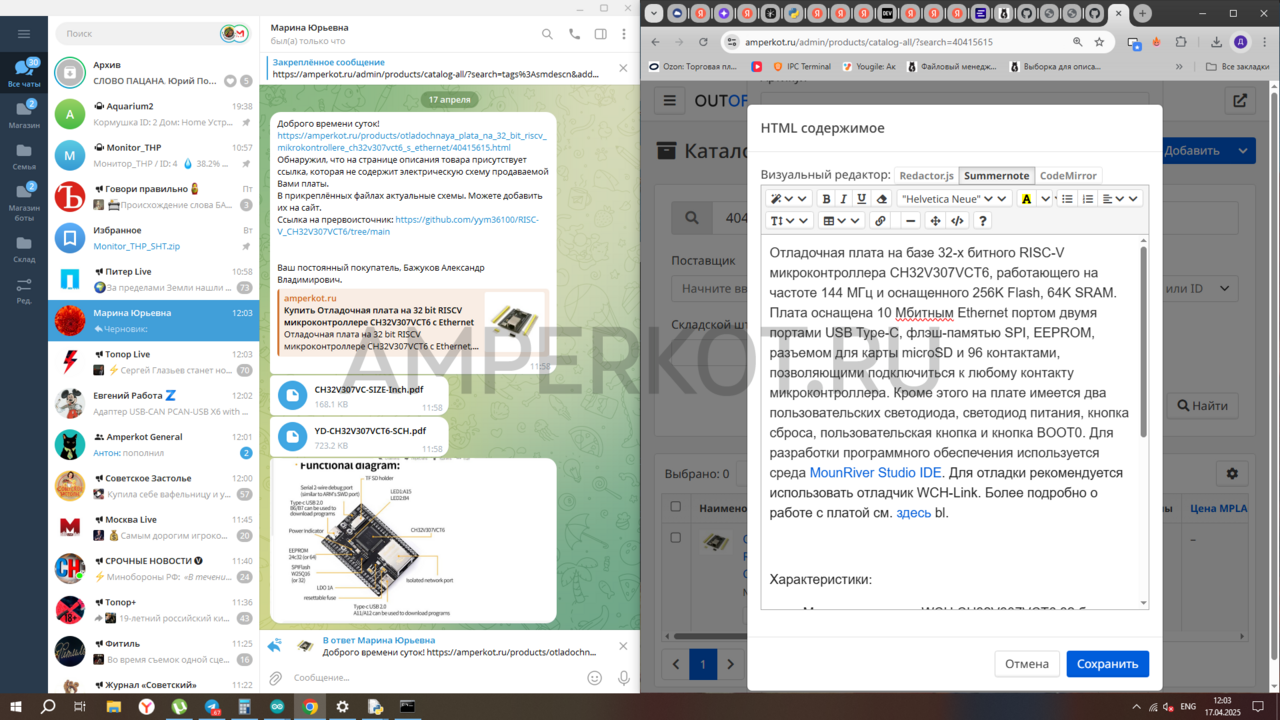Open the insert table dropdown
This screenshot has width=1280, height=720.
(841, 221)
